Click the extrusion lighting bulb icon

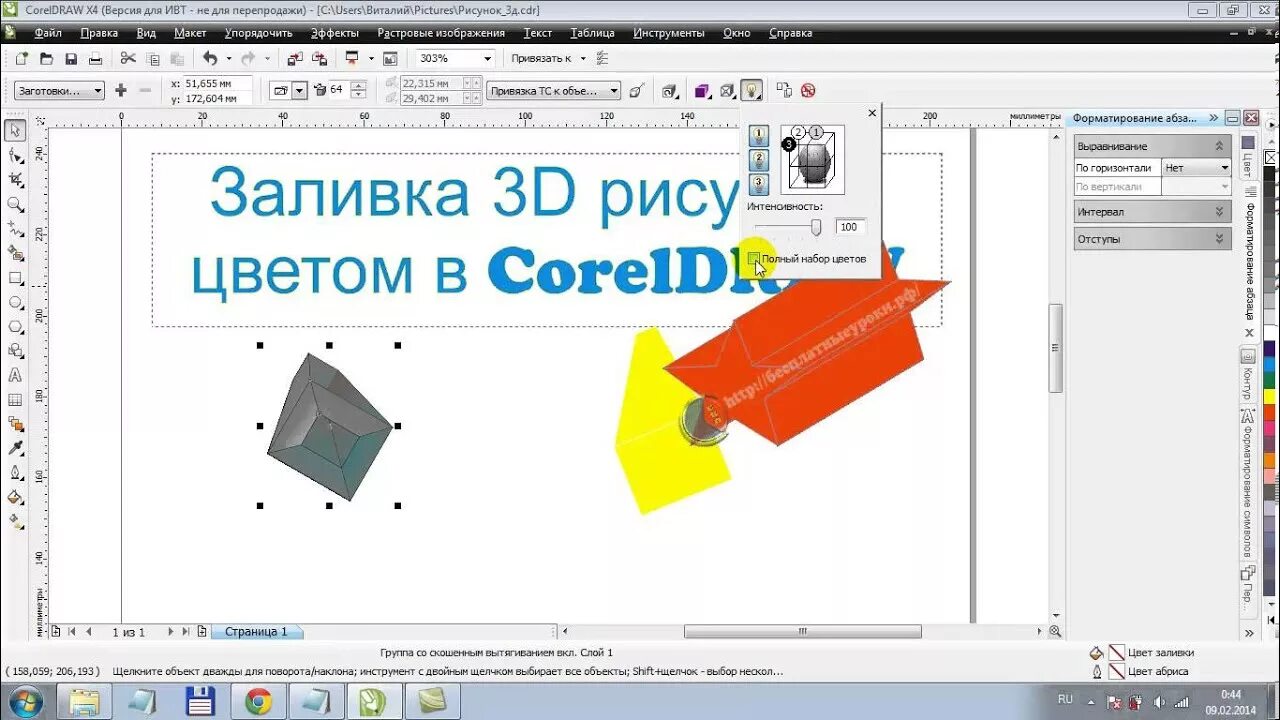coord(752,91)
